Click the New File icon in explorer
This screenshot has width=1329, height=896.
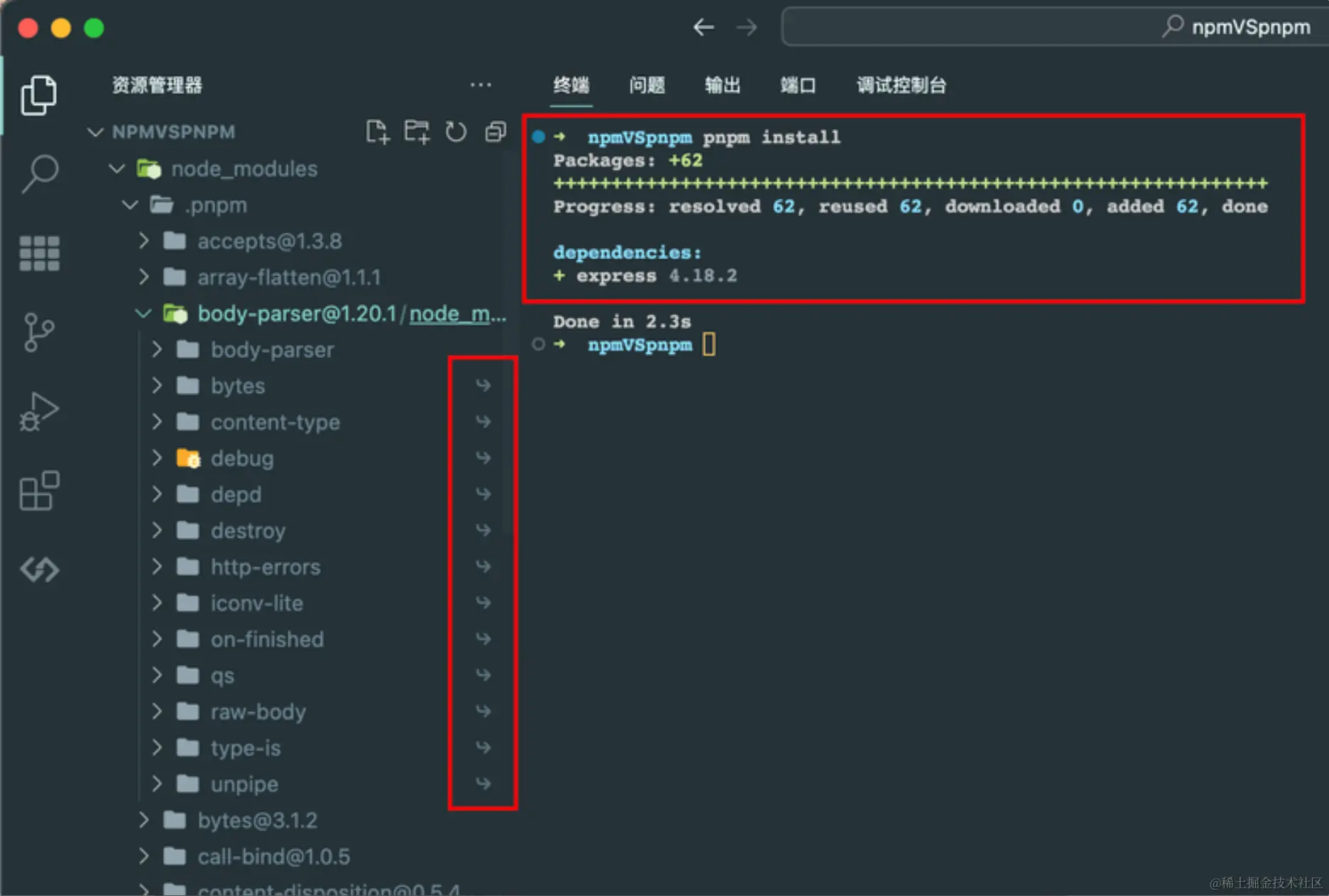click(x=378, y=132)
